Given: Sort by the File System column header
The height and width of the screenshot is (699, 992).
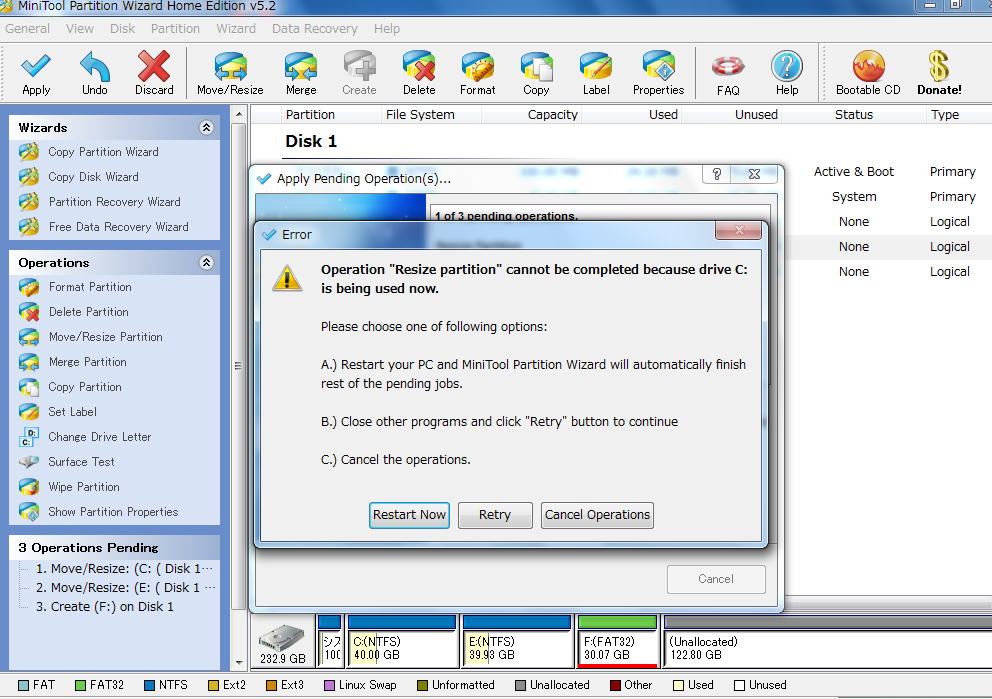Looking at the screenshot, I should pyautogui.click(x=420, y=114).
